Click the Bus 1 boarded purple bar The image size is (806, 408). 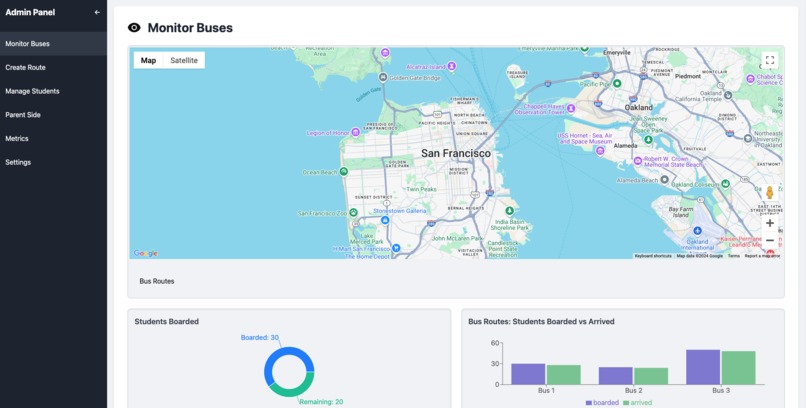click(528, 374)
